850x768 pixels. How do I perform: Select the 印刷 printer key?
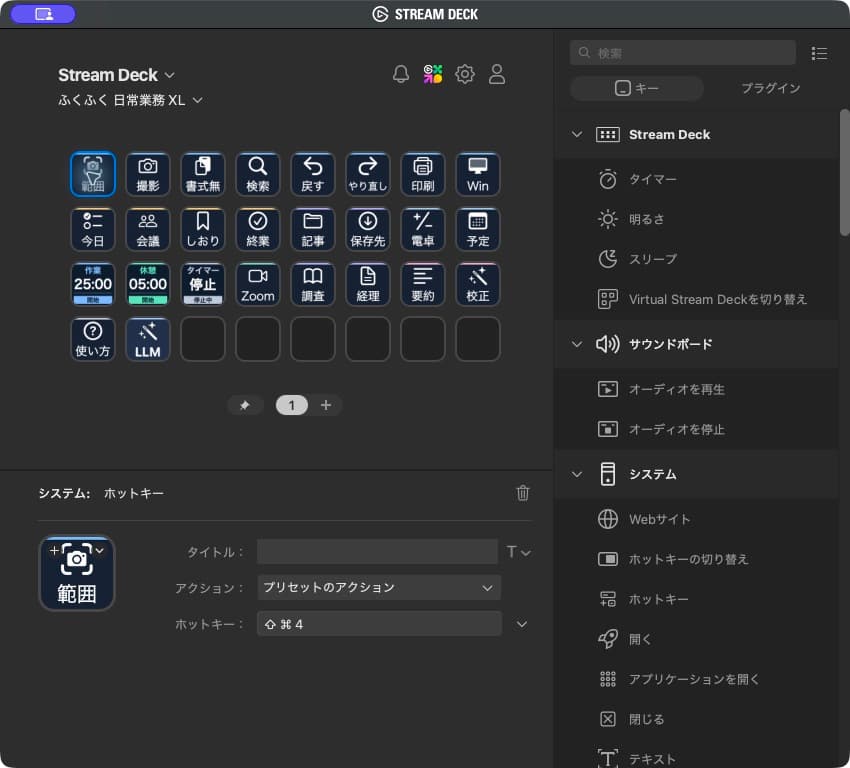423,174
